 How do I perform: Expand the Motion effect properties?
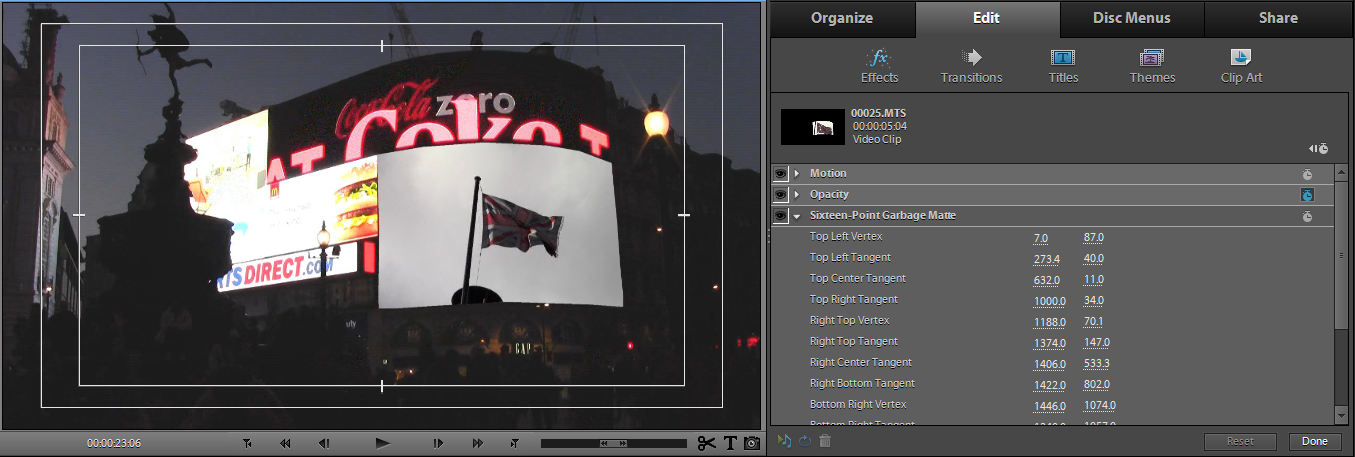(797, 174)
